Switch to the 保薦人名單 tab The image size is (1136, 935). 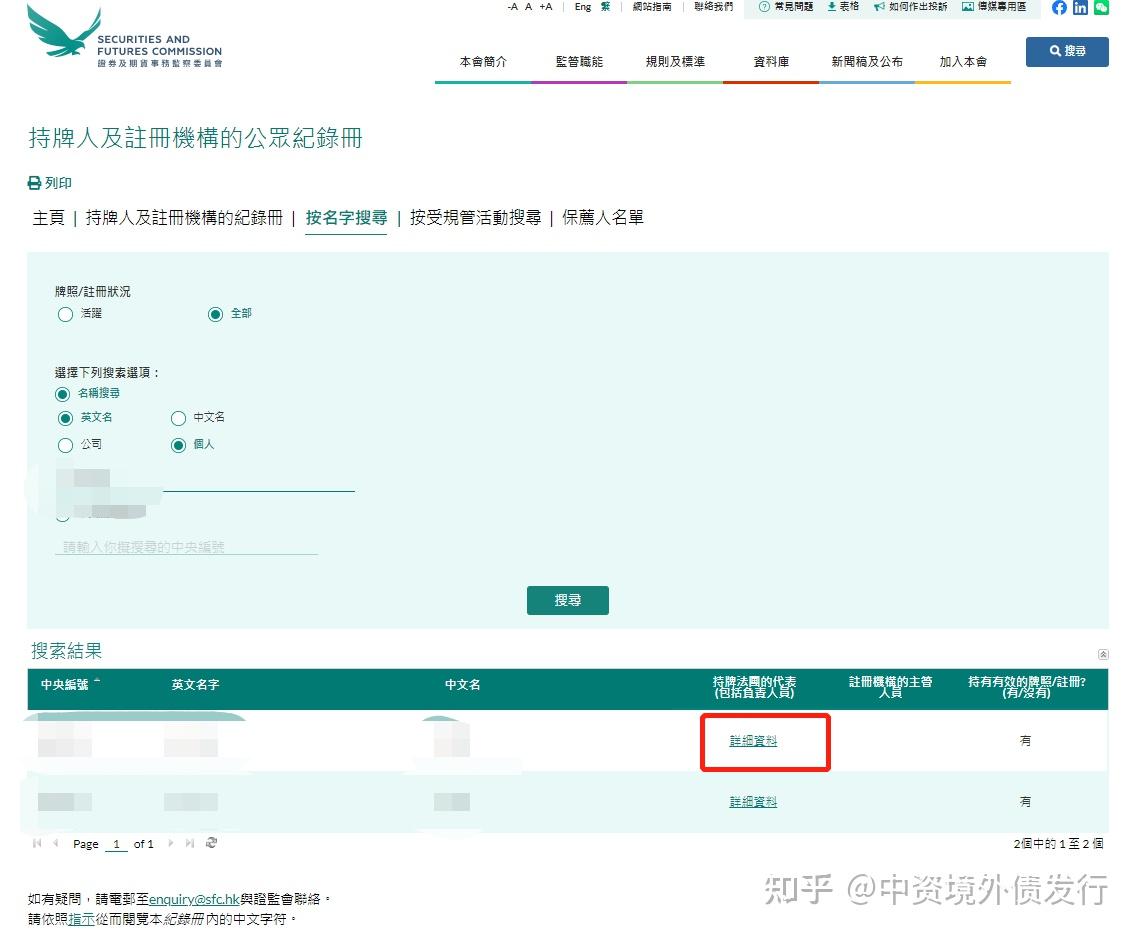pyautogui.click(x=603, y=217)
